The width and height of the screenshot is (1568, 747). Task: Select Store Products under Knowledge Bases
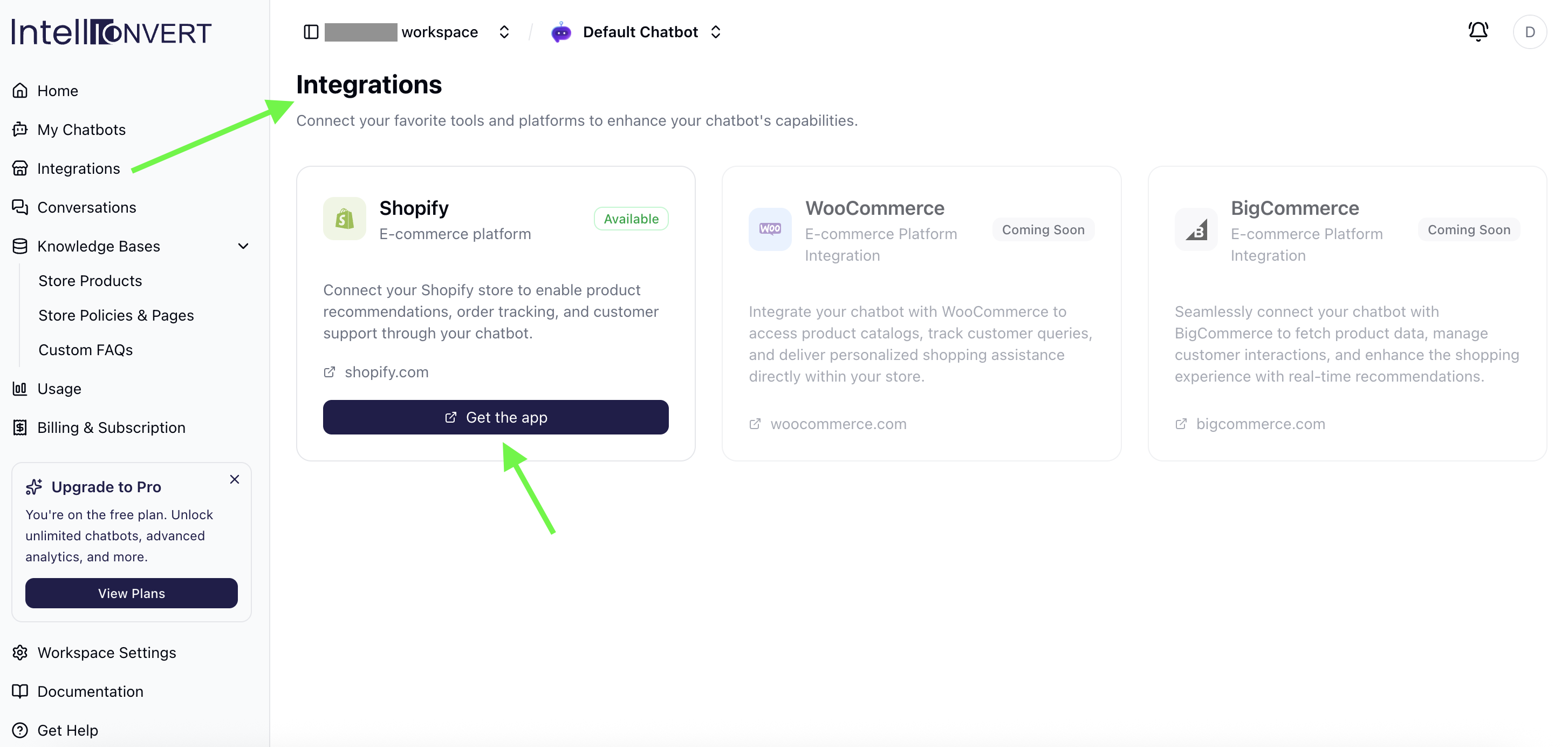[90, 281]
